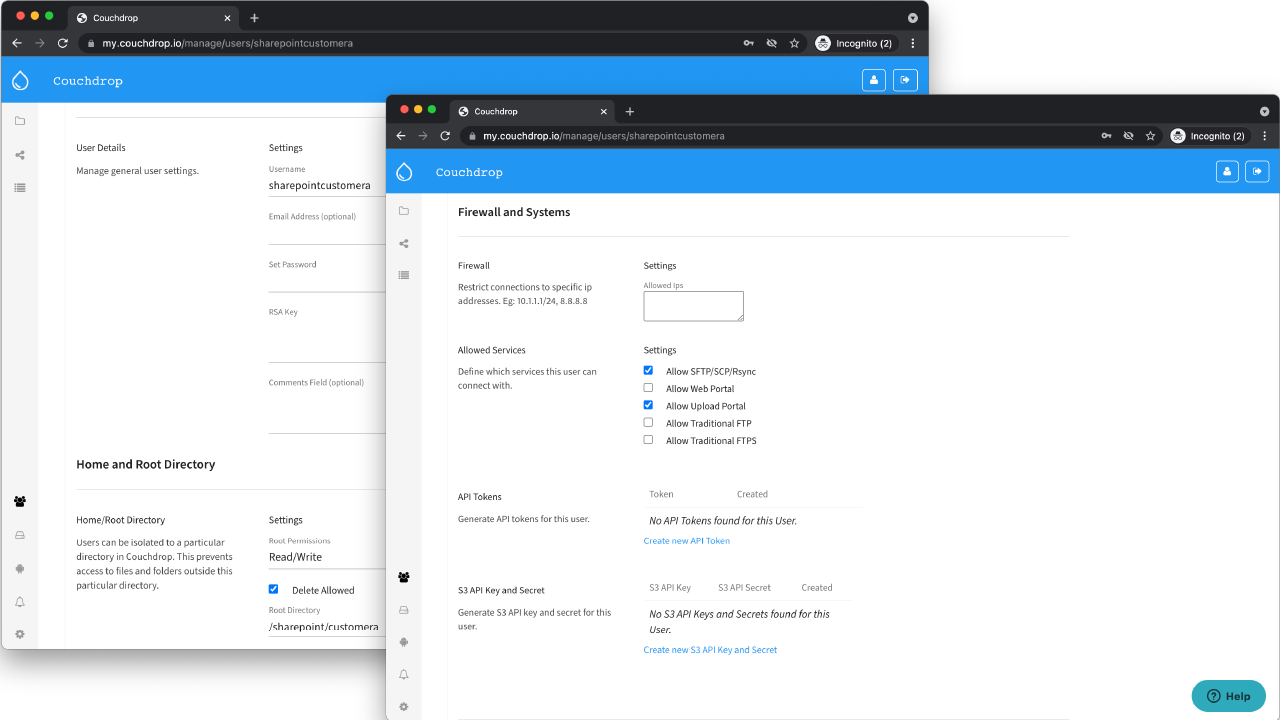Open the Incognito (2) profile menu in back window
The height and width of the screenshot is (720, 1280).
pyautogui.click(x=854, y=44)
